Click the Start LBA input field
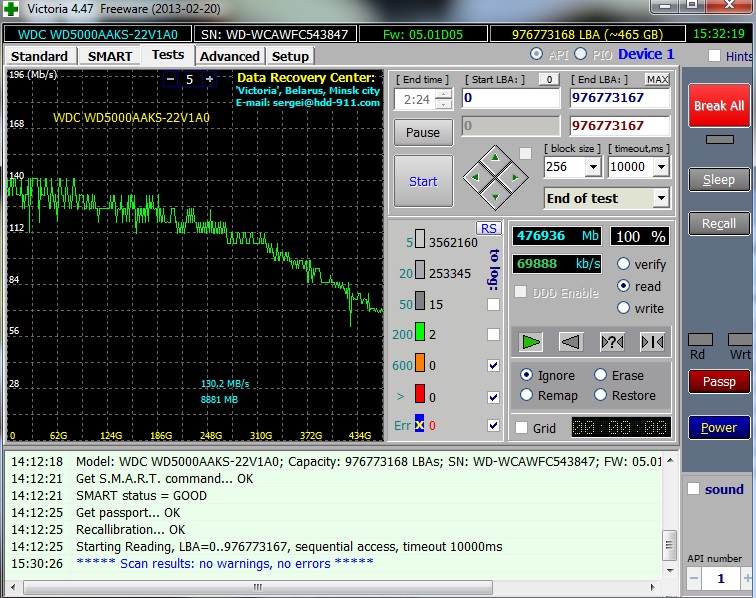756x598 pixels. coord(510,99)
